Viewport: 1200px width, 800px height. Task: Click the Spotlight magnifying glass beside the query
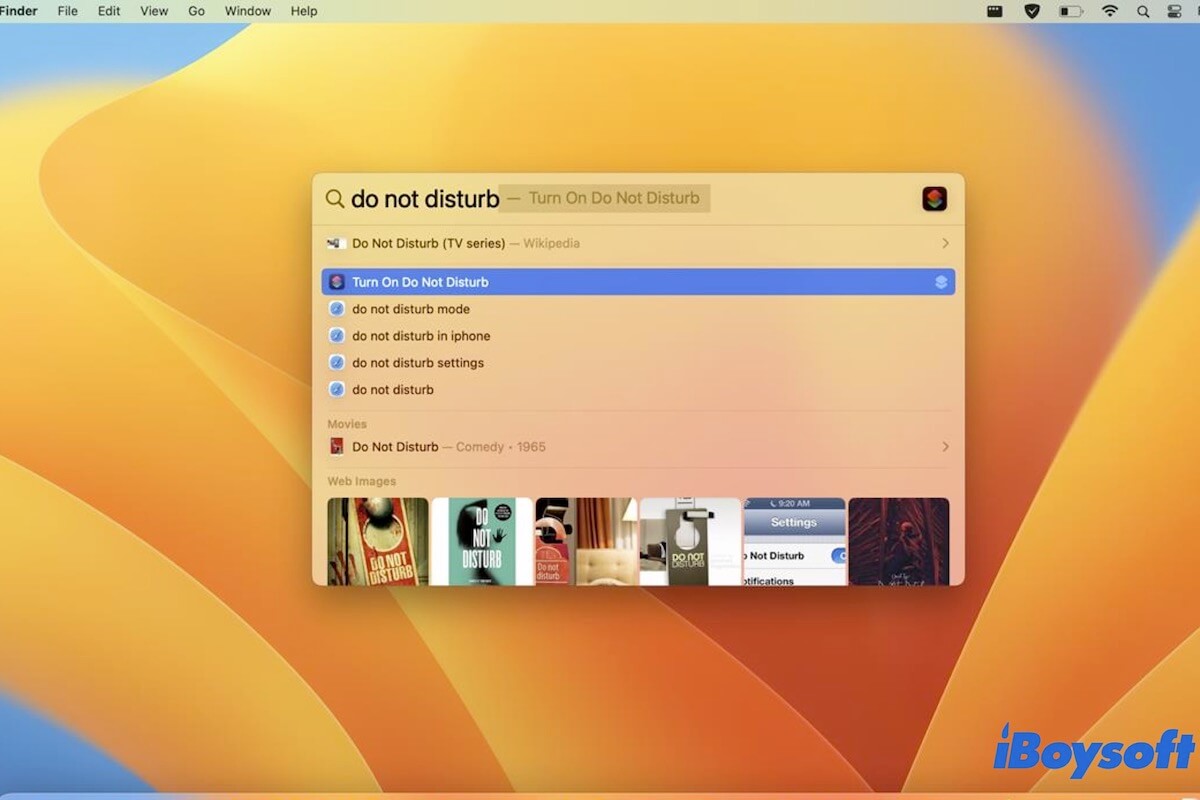pyautogui.click(x=335, y=199)
